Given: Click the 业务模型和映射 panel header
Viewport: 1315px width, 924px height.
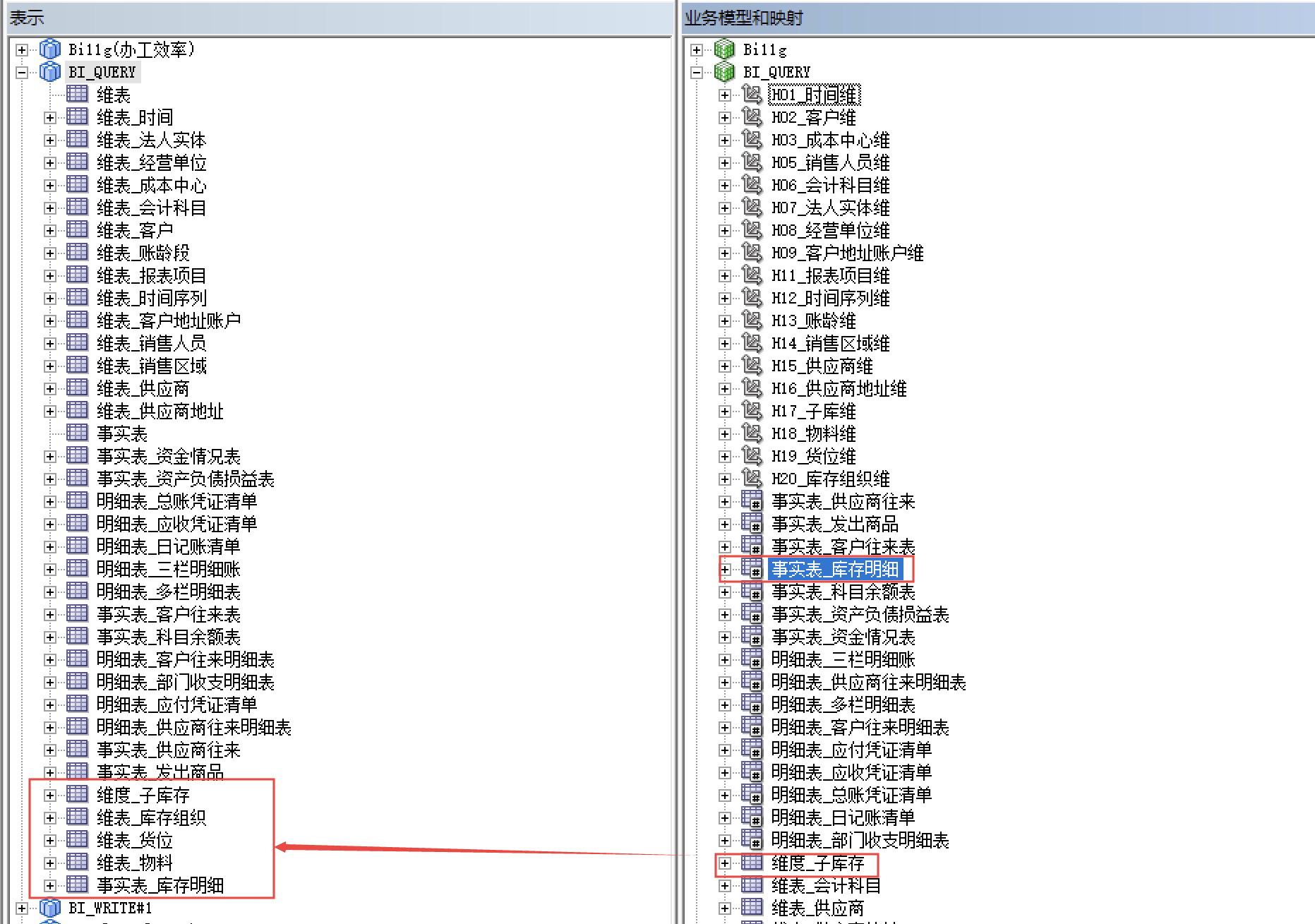Looking at the screenshot, I should tap(744, 18).
